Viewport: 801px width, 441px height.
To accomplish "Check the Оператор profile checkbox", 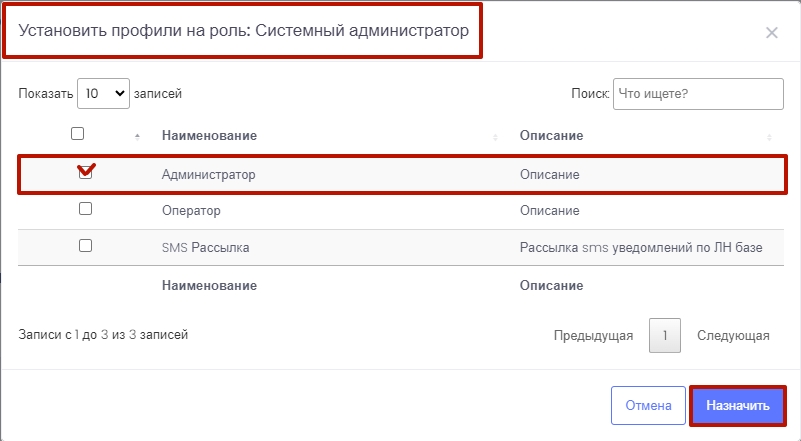I will [x=85, y=209].
